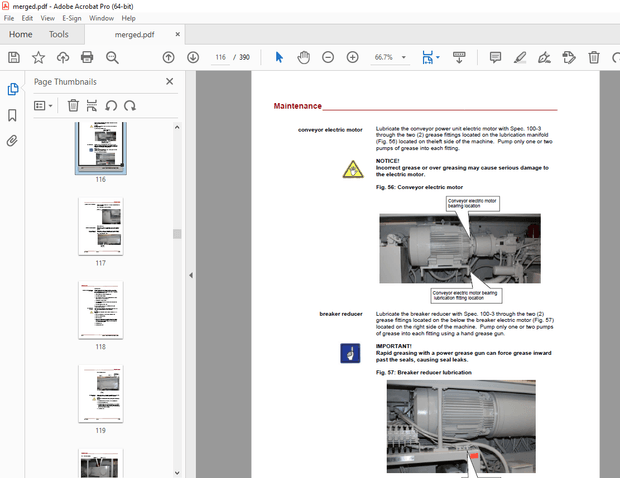Image resolution: width=620 pixels, height=478 pixels.
Task: Close the merged.pdf tab
Action: coord(178,34)
